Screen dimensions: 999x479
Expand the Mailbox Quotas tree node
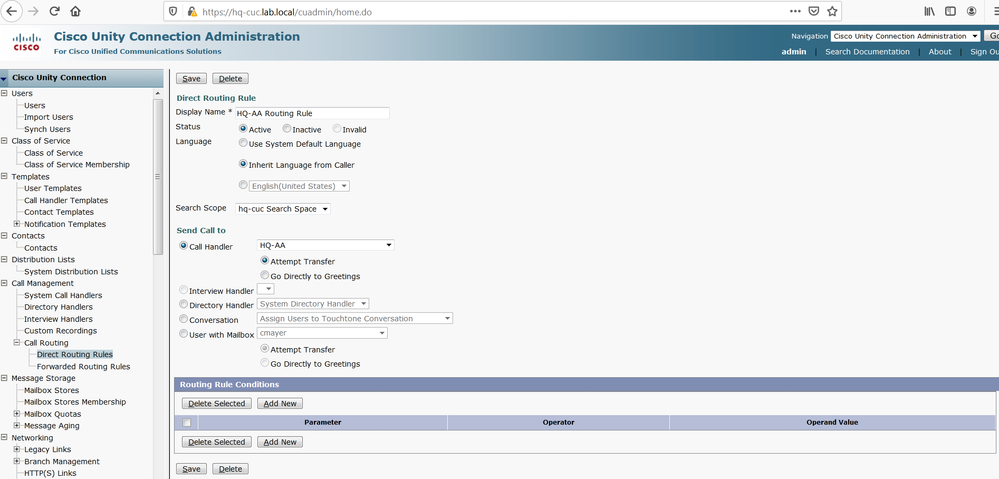click(x=17, y=414)
